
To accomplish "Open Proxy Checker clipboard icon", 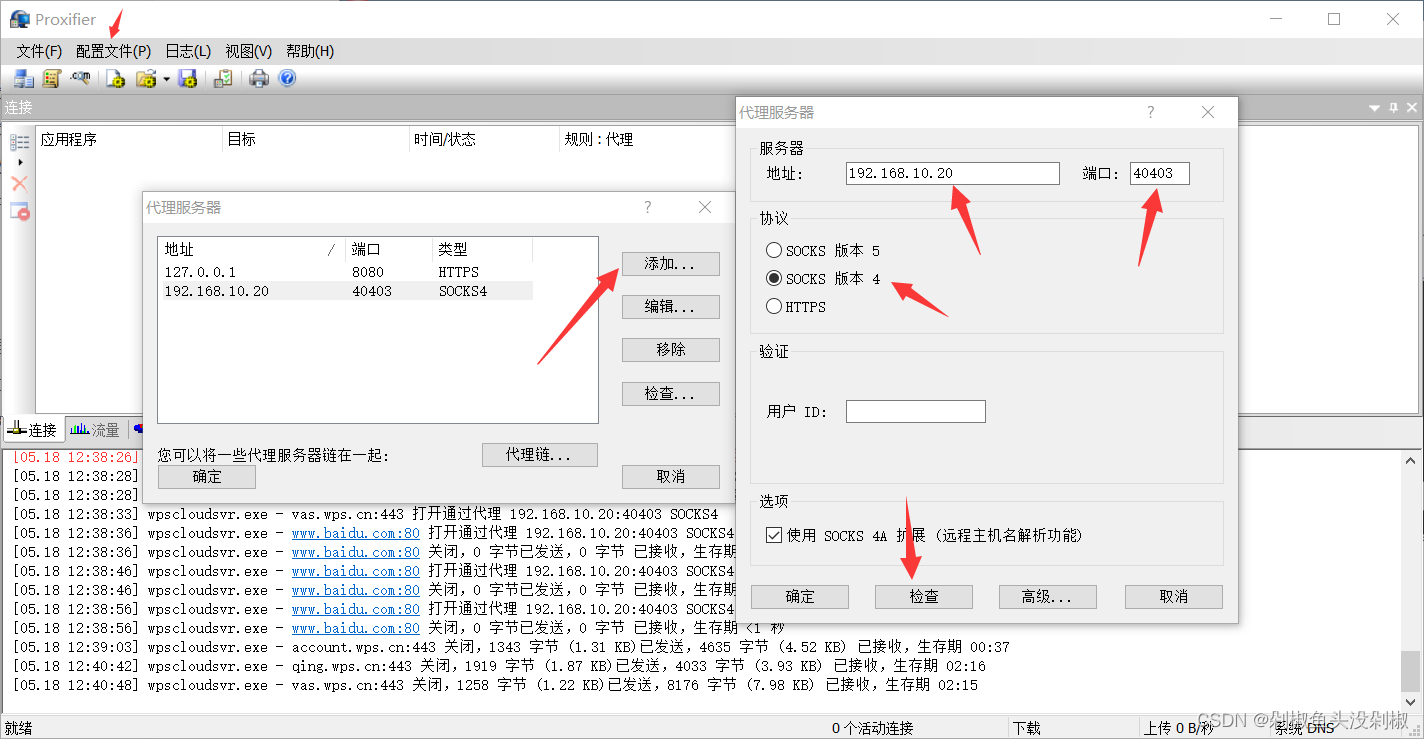I will click(x=224, y=78).
